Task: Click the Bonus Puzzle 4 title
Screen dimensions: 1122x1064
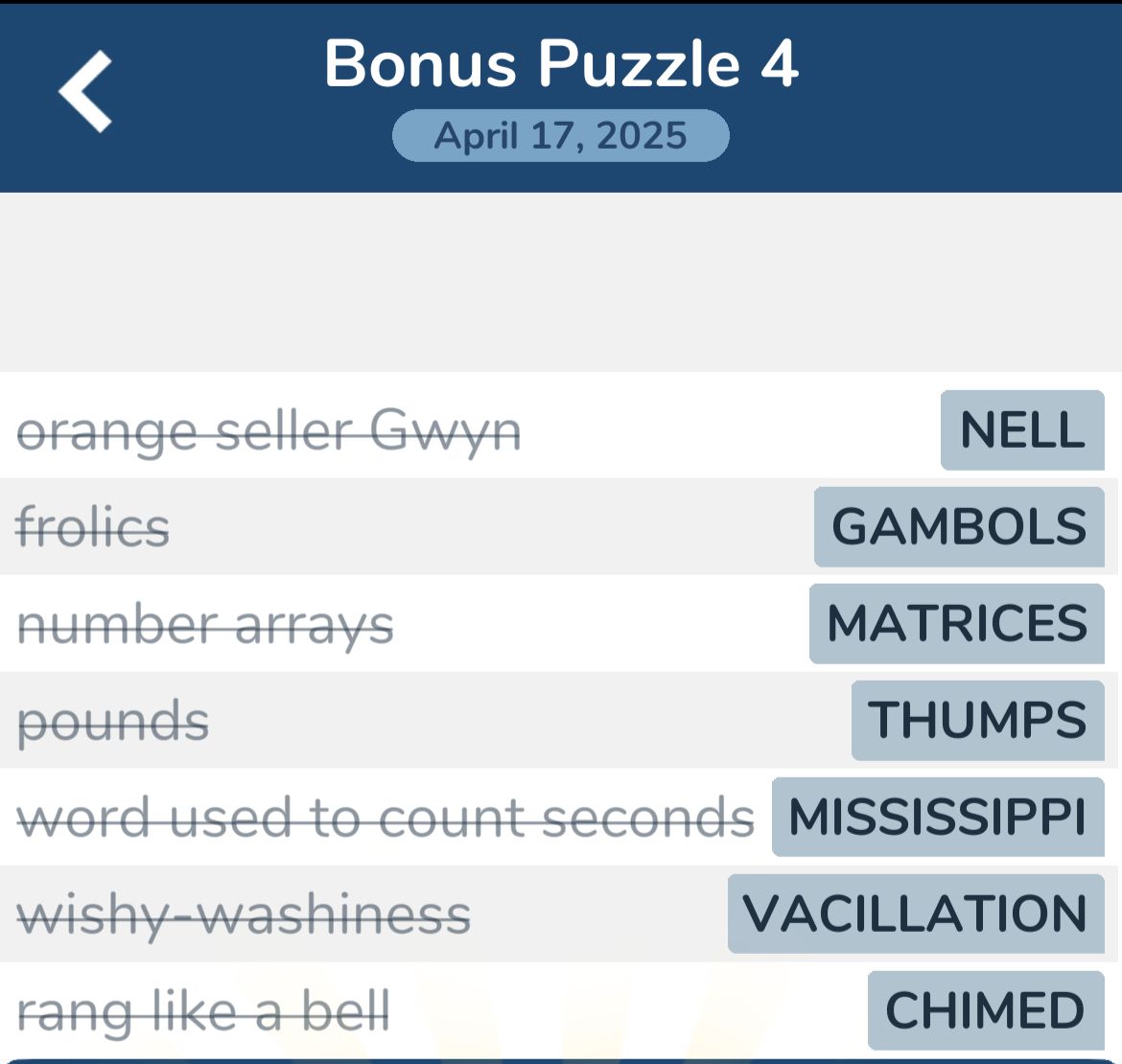Action: [560, 65]
